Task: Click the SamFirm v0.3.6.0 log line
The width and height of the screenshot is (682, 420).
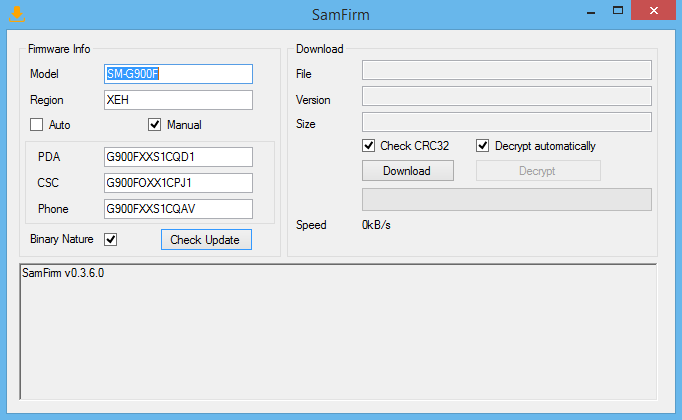Action: coord(63,273)
